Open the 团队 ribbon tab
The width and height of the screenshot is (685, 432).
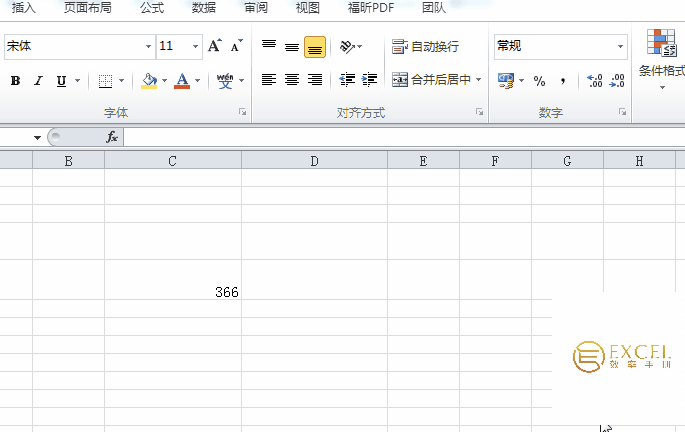(x=434, y=8)
